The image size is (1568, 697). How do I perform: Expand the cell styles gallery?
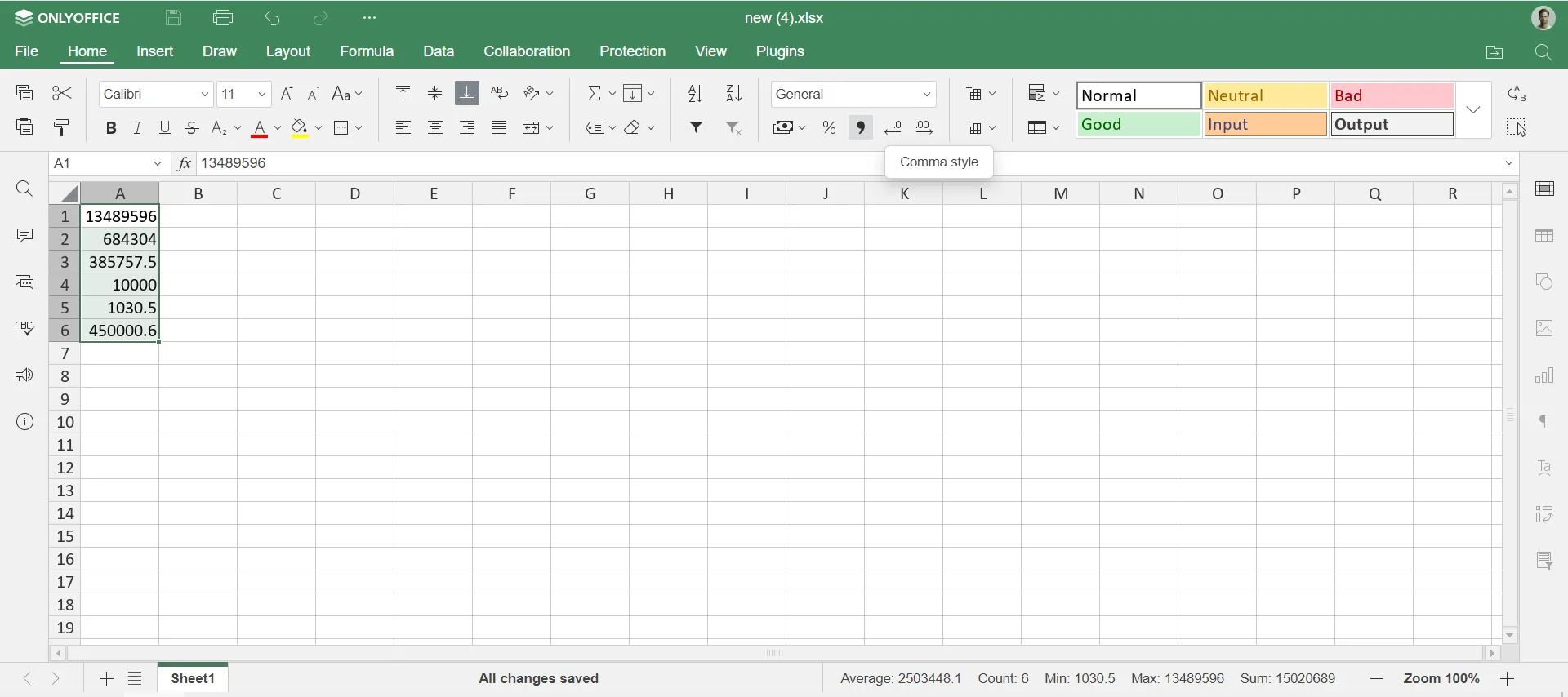(1474, 110)
